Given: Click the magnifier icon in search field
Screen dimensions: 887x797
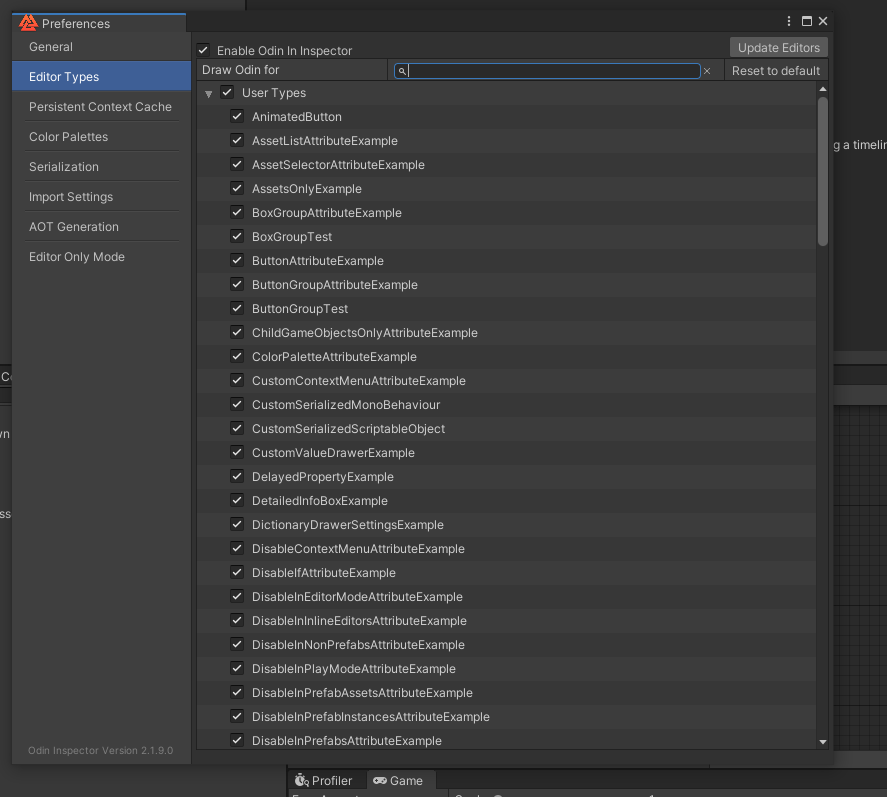Looking at the screenshot, I should click(401, 71).
